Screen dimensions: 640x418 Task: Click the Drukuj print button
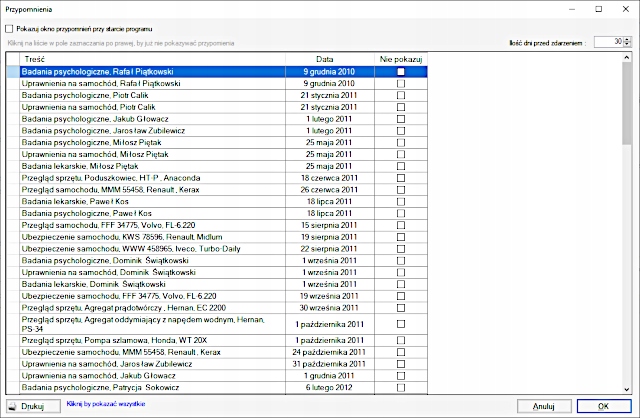[33, 406]
